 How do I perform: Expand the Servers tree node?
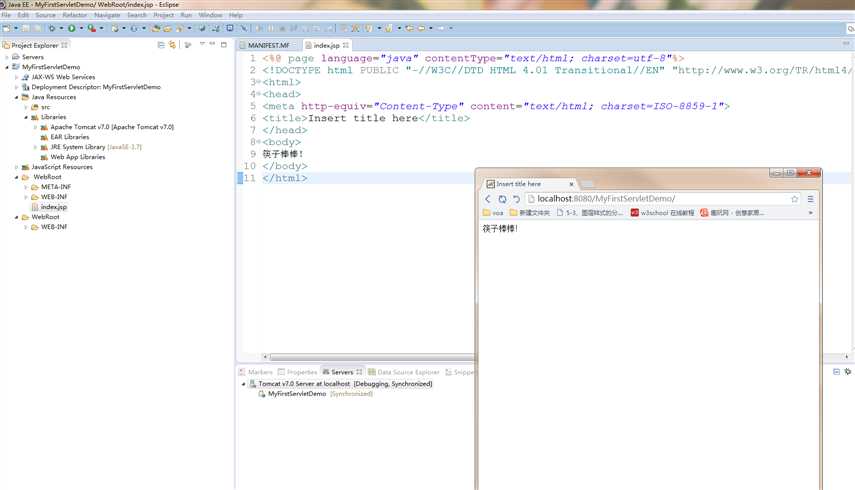(x=7, y=57)
